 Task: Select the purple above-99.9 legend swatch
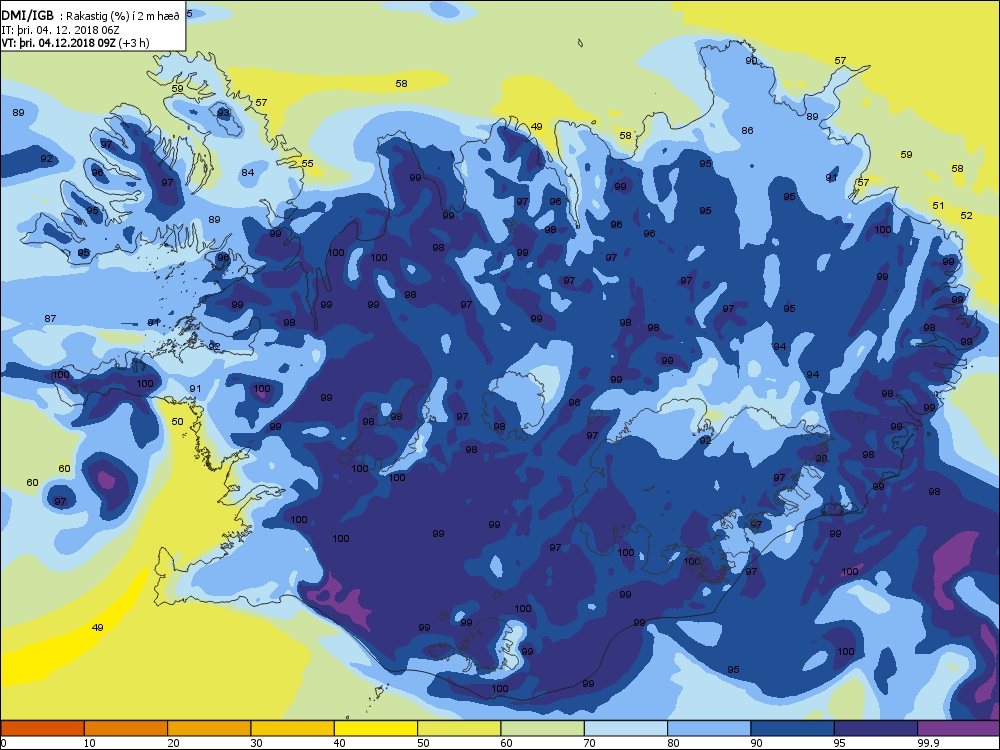[959, 728]
